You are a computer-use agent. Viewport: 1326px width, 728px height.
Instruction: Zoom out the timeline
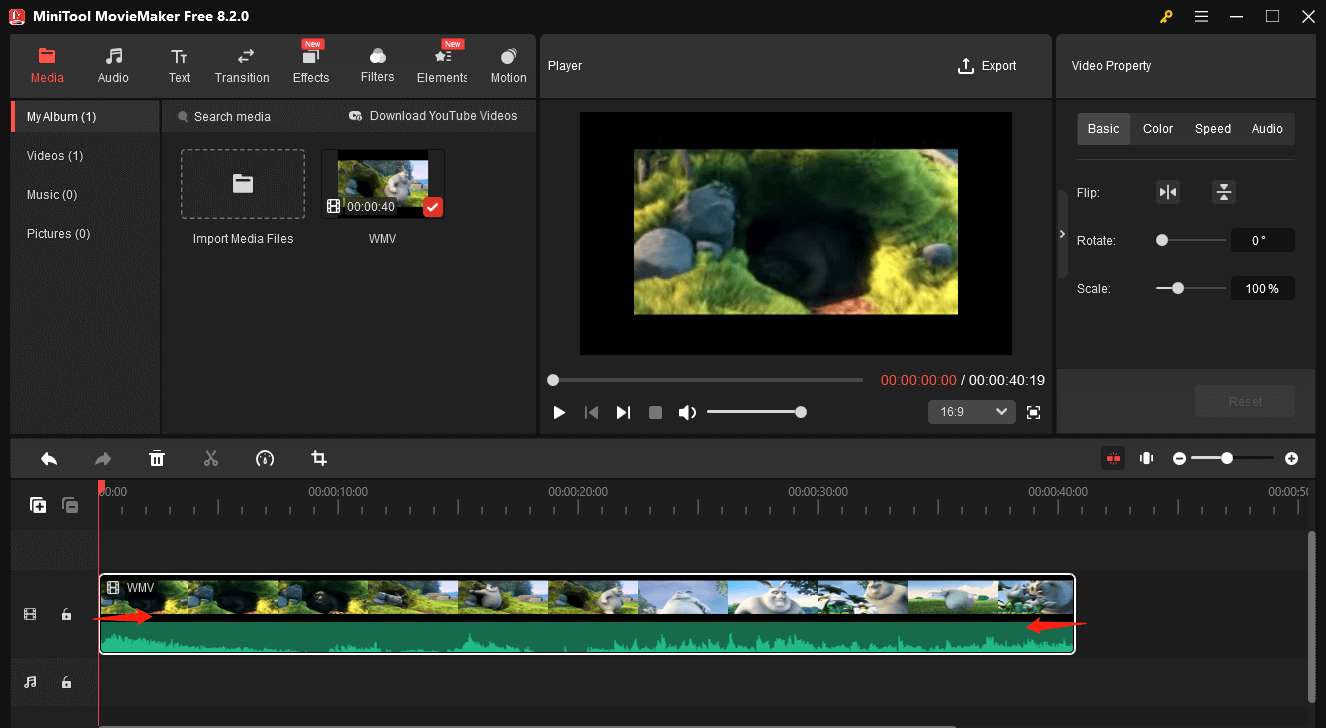1180,458
